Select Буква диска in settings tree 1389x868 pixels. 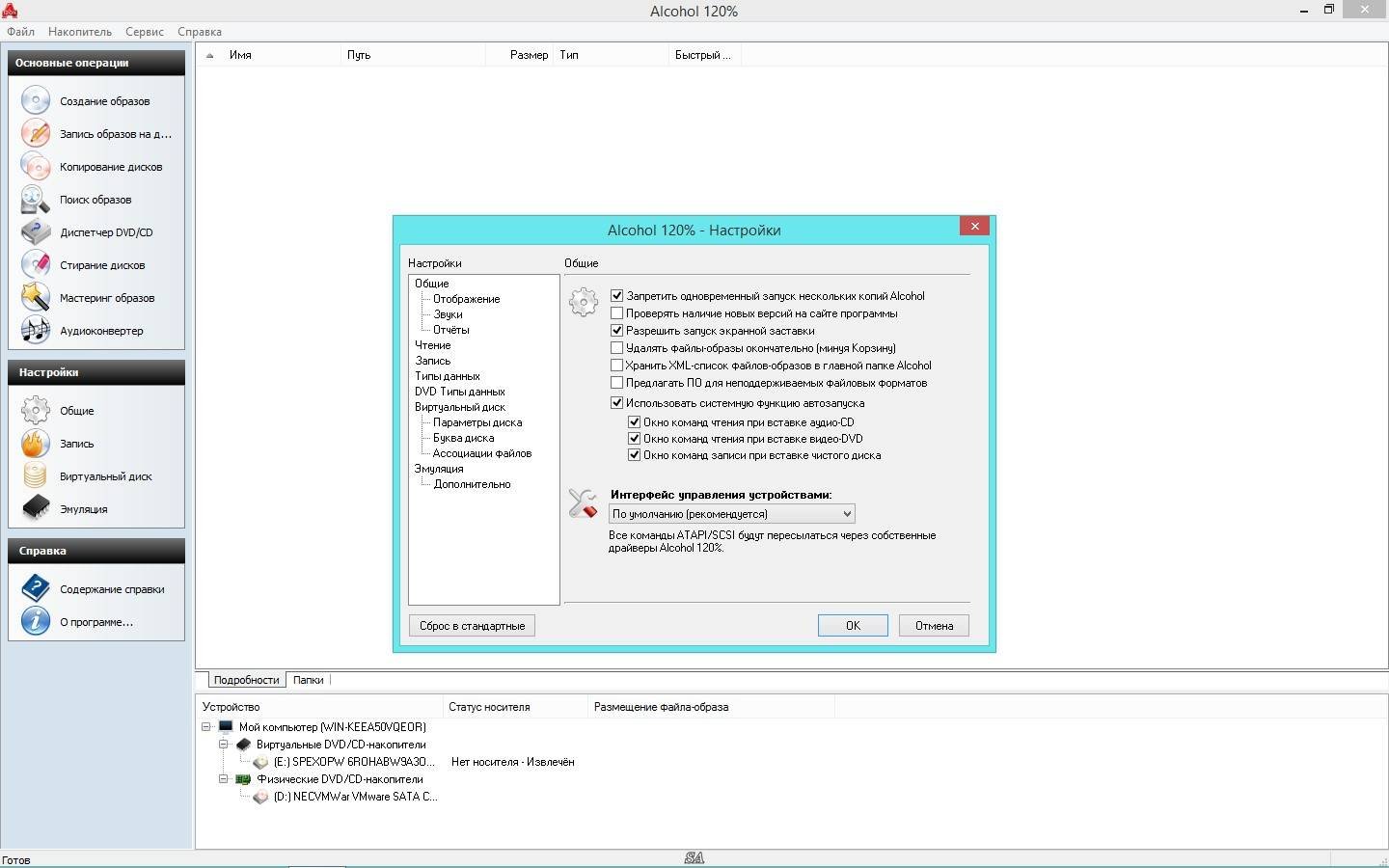pos(463,438)
